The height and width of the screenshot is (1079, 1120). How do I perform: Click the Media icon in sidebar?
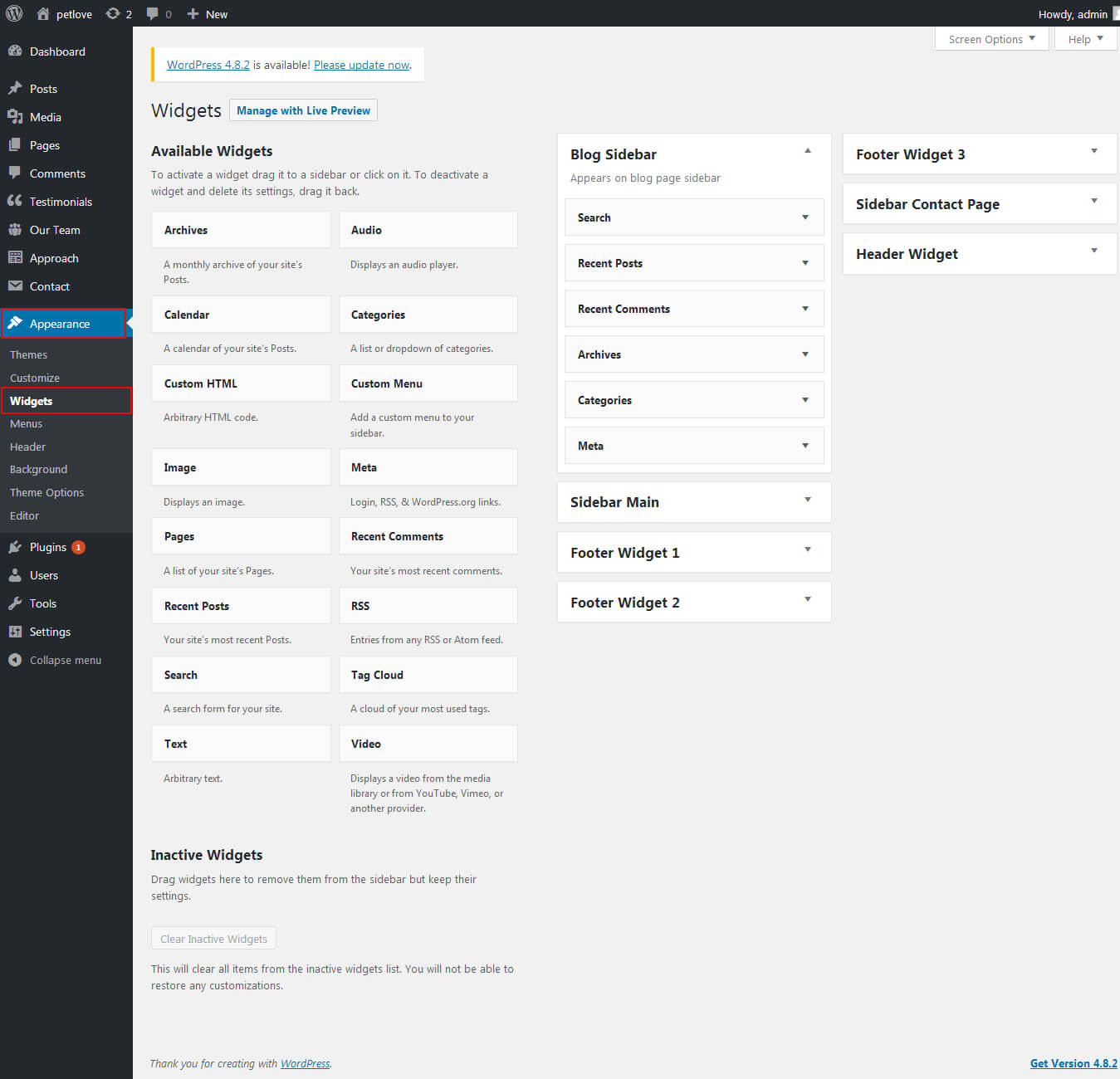(x=15, y=116)
